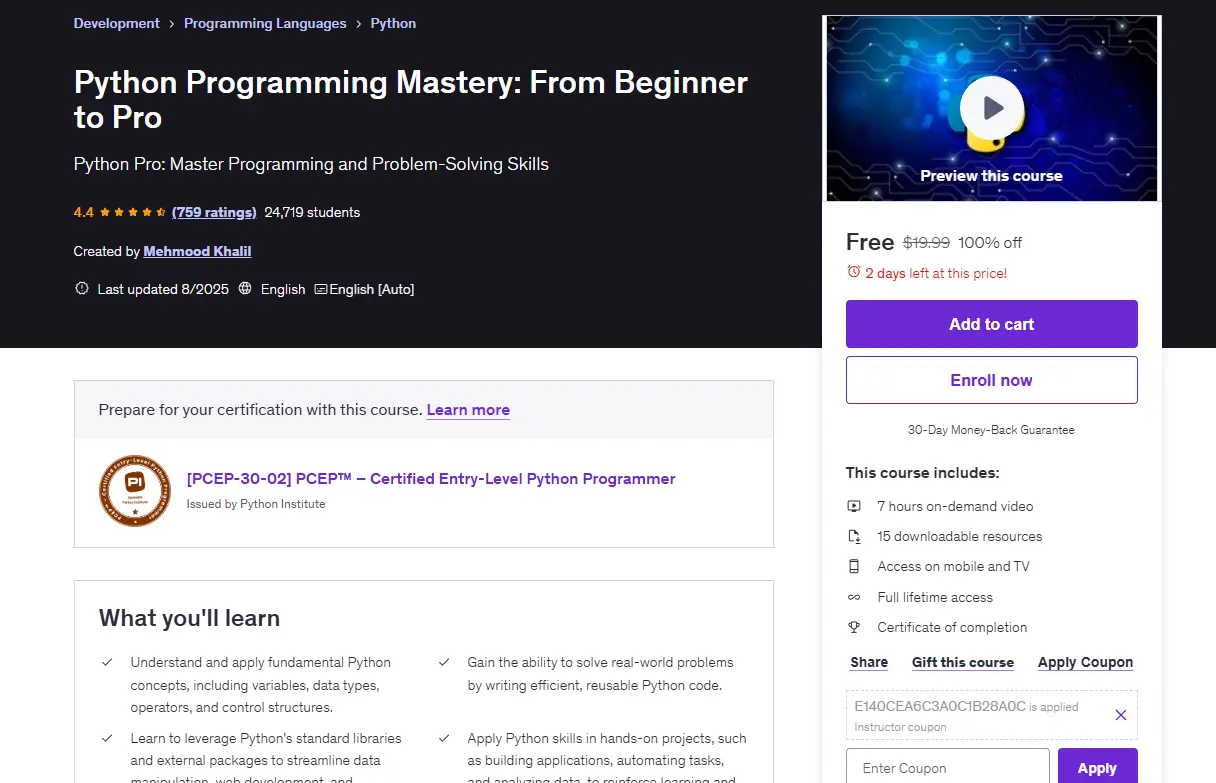Click the last updated info icon
1216x783 pixels.
82,289
